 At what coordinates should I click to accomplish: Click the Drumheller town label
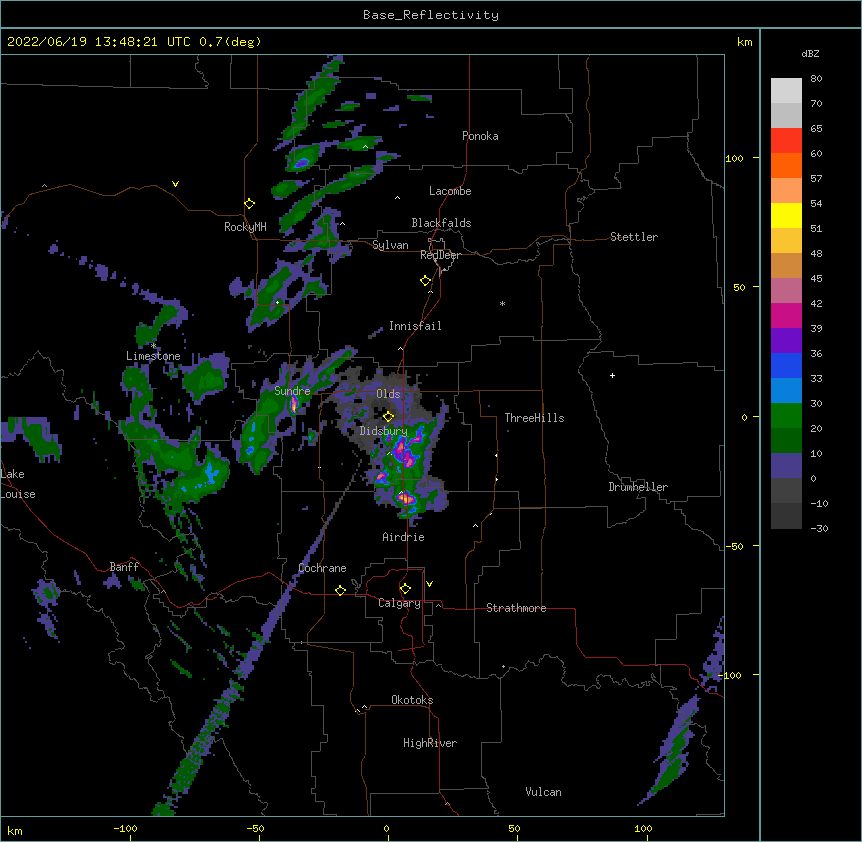click(x=638, y=487)
